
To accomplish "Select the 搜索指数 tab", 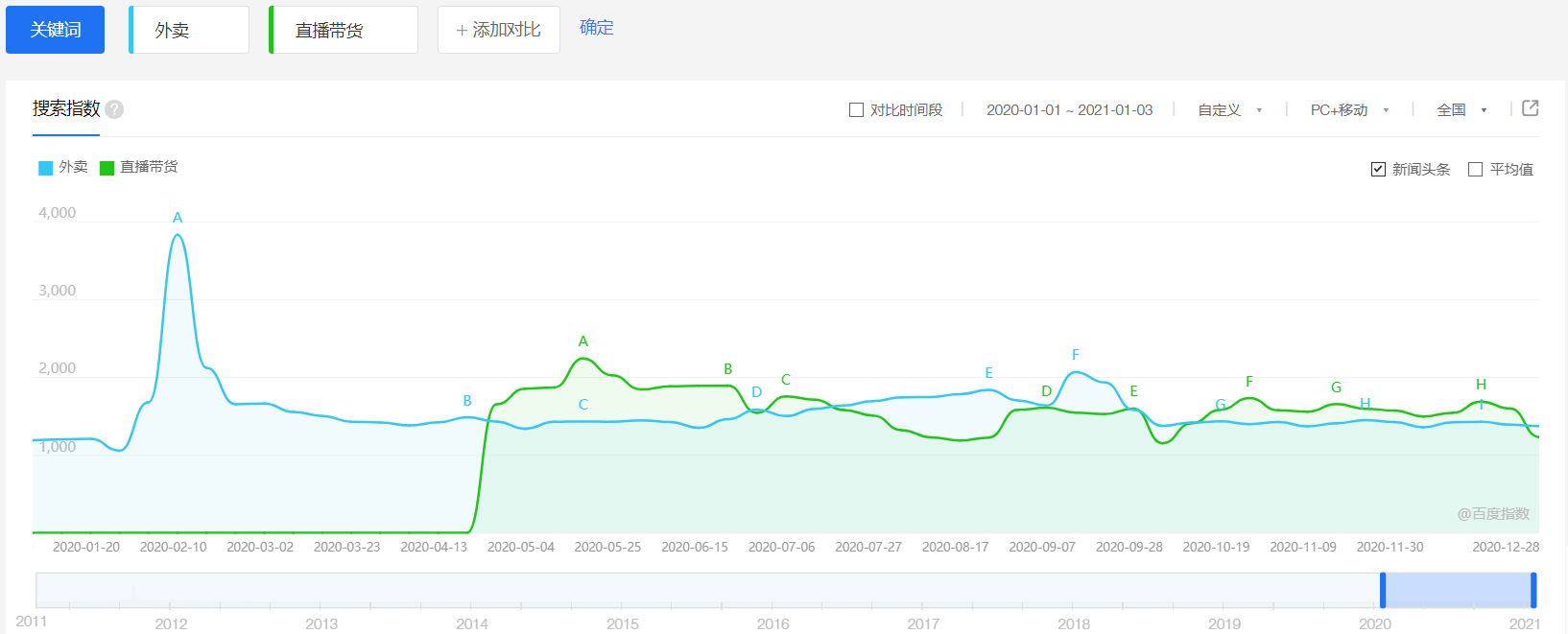I will [66, 108].
